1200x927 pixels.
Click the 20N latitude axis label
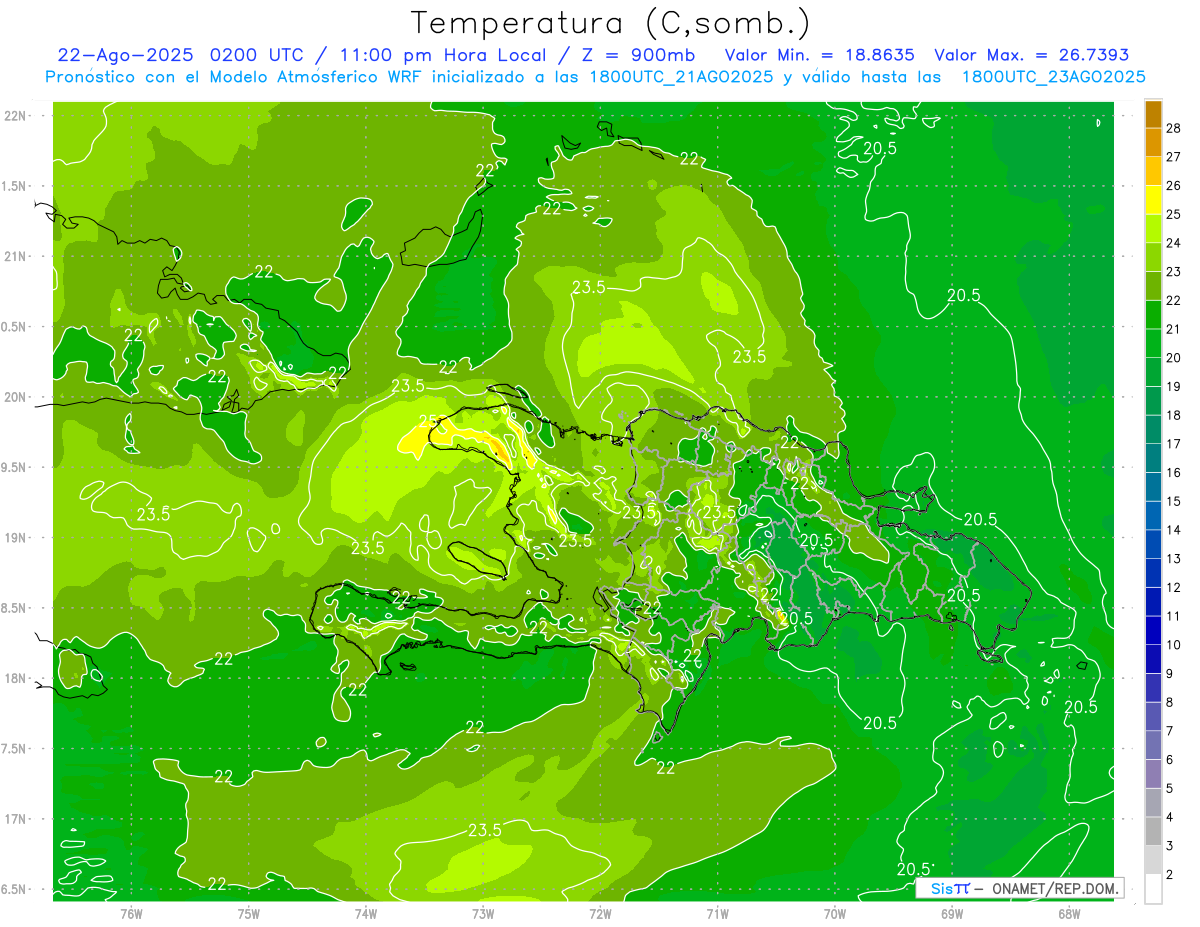tap(14, 397)
